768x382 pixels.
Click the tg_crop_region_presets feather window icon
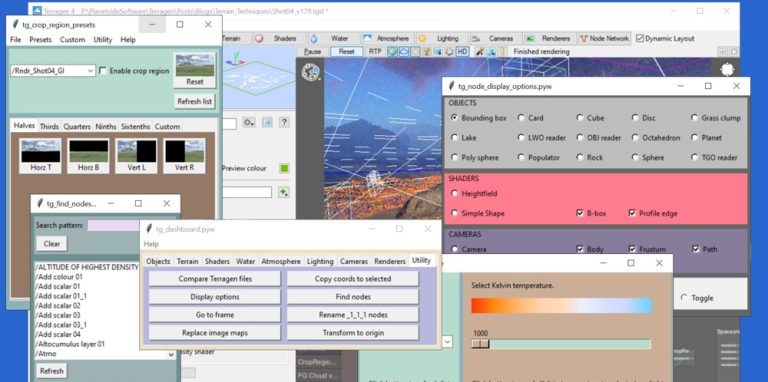[16, 24]
